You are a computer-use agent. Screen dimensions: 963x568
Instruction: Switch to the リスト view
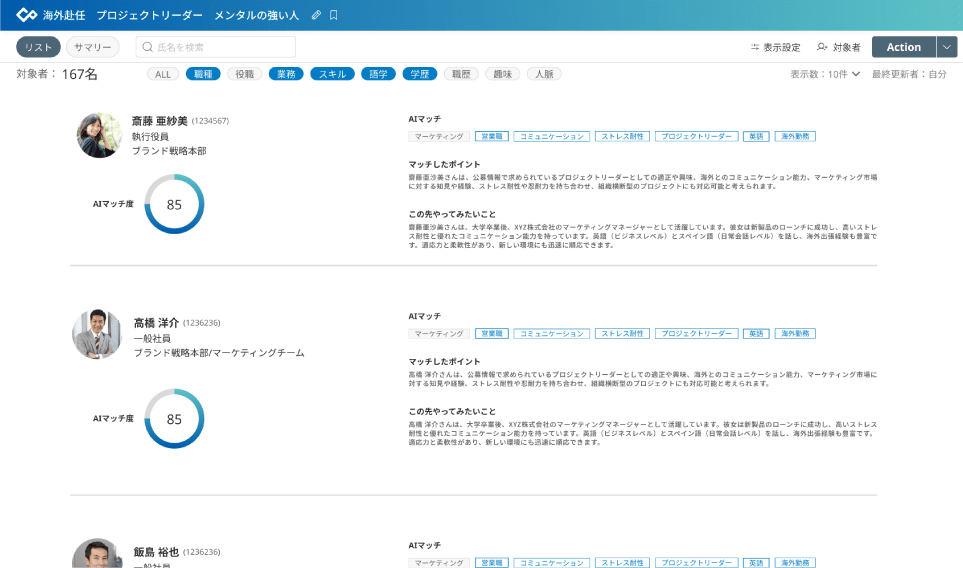click(38, 47)
